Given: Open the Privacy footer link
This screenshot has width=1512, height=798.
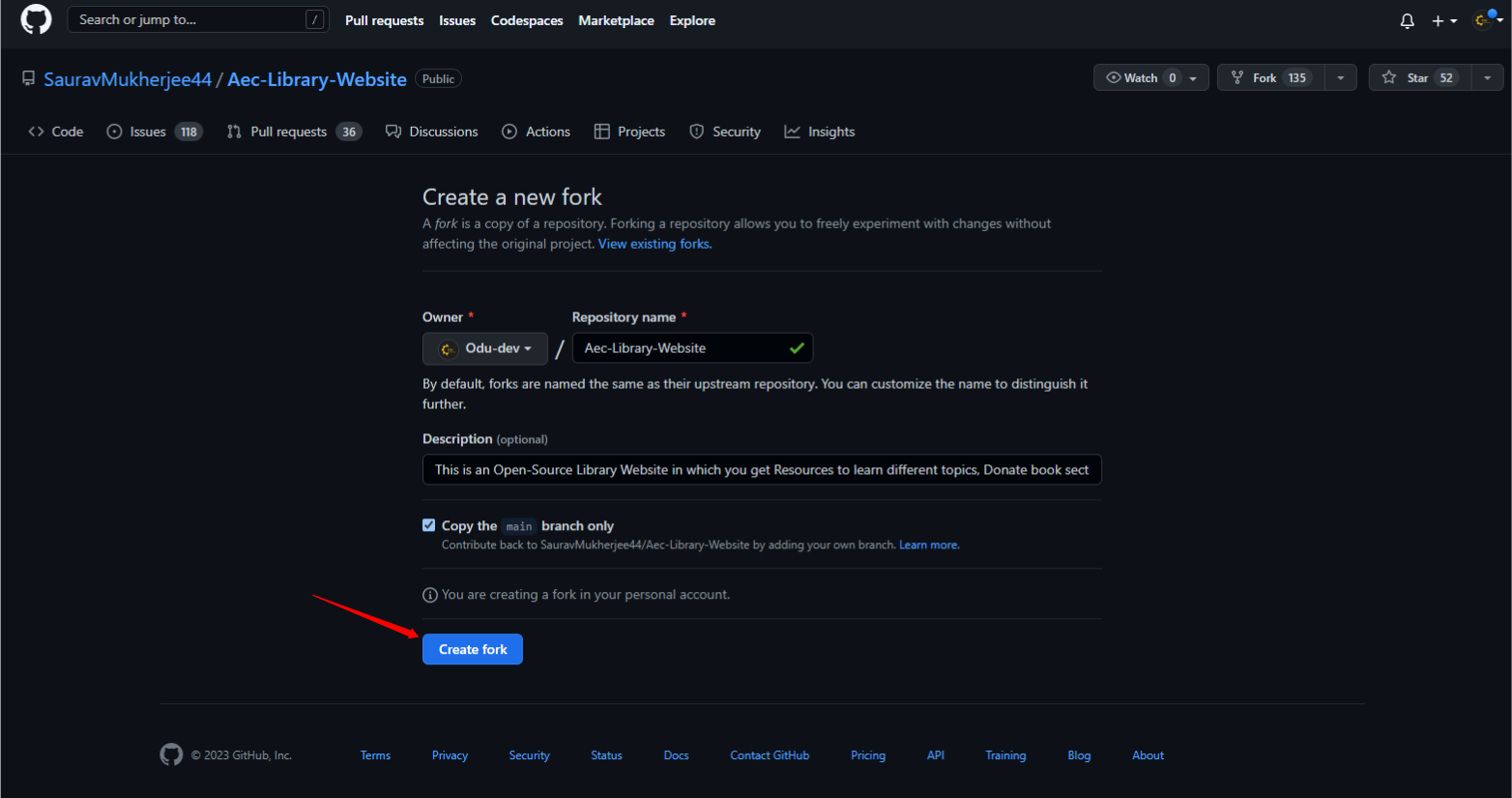Looking at the screenshot, I should (450, 755).
